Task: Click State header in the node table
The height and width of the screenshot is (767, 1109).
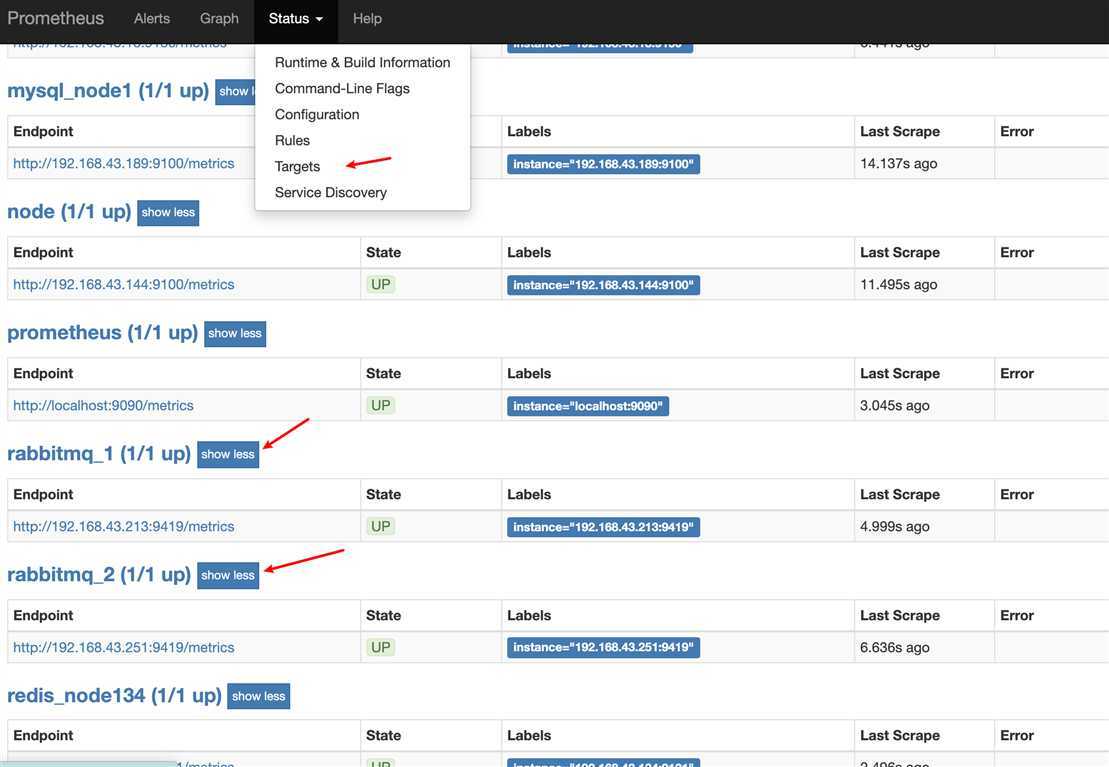Action: (x=383, y=253)
